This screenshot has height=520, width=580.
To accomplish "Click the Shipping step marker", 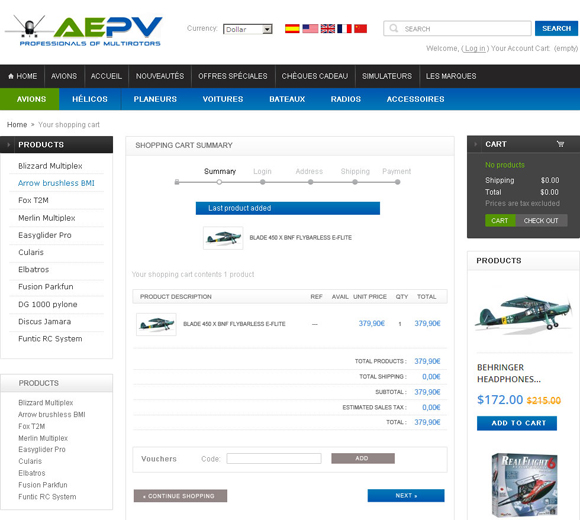I will click(x=355, y=182).
